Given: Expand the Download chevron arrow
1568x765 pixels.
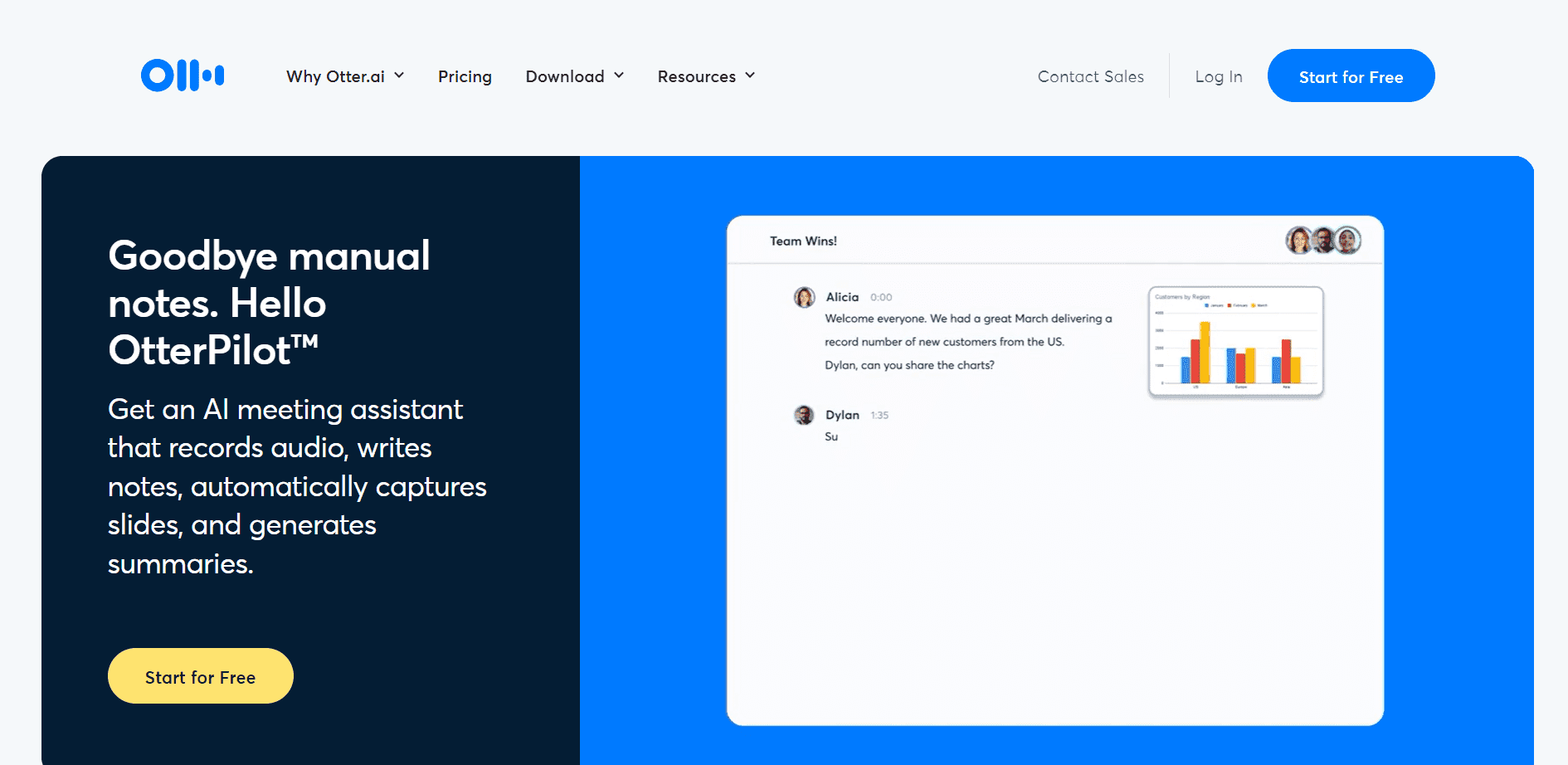Looking at the screenshot, I should (x=619, y=76).
